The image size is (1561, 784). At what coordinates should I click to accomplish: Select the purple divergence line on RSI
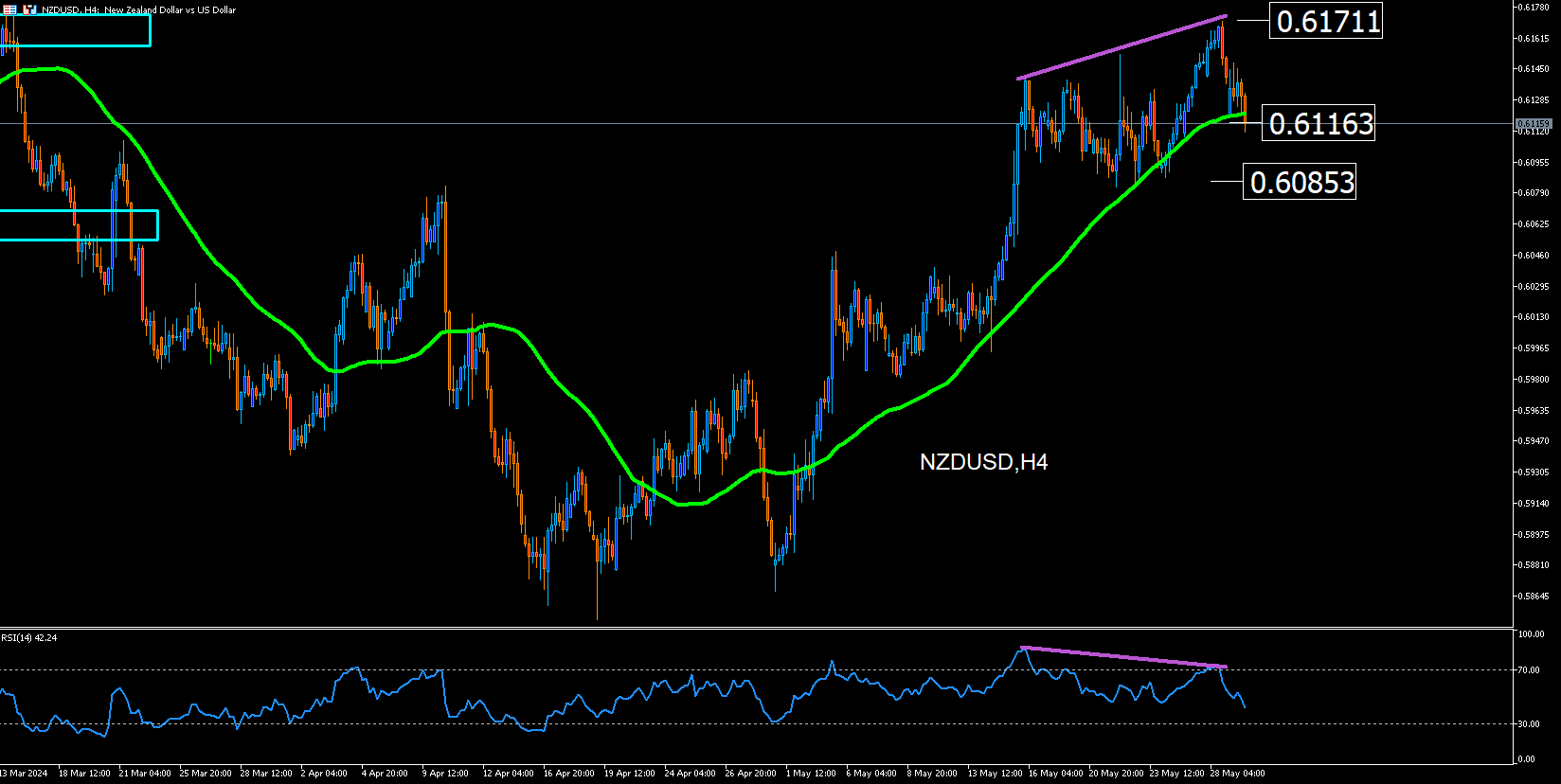pyautogui.click(x=1124, y=657)
